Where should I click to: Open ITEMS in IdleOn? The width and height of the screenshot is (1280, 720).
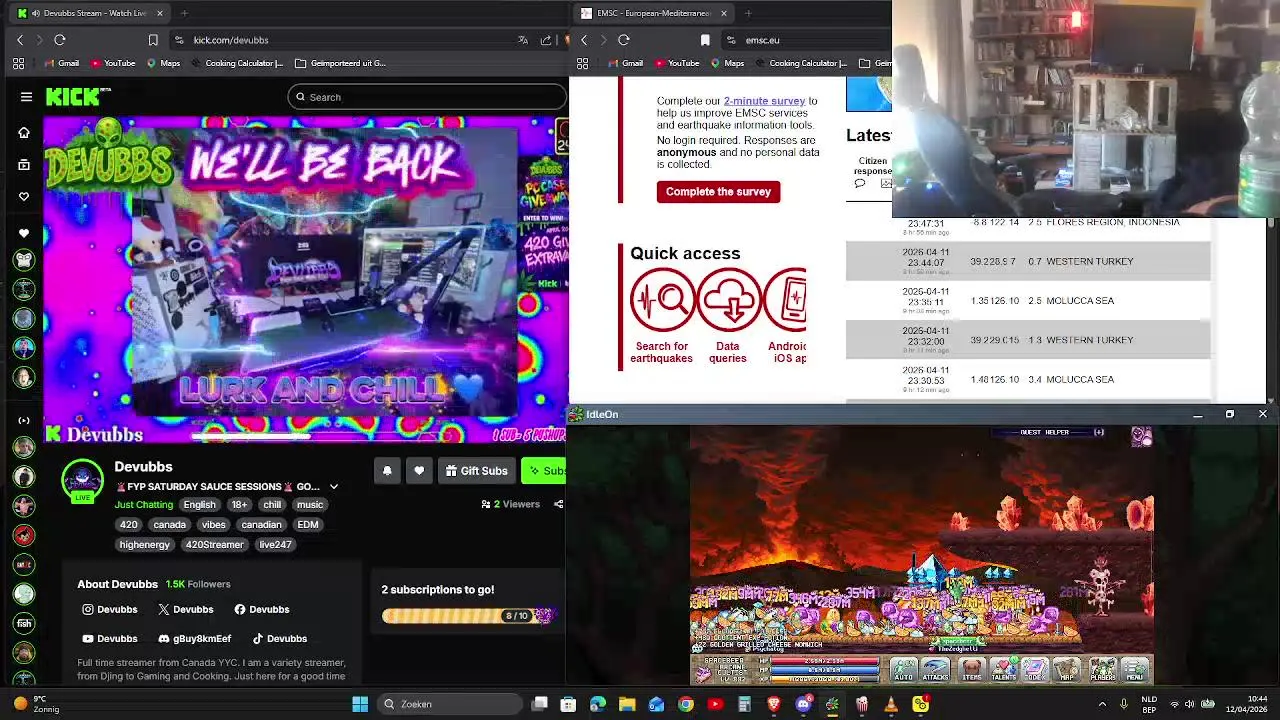point(972,669)
